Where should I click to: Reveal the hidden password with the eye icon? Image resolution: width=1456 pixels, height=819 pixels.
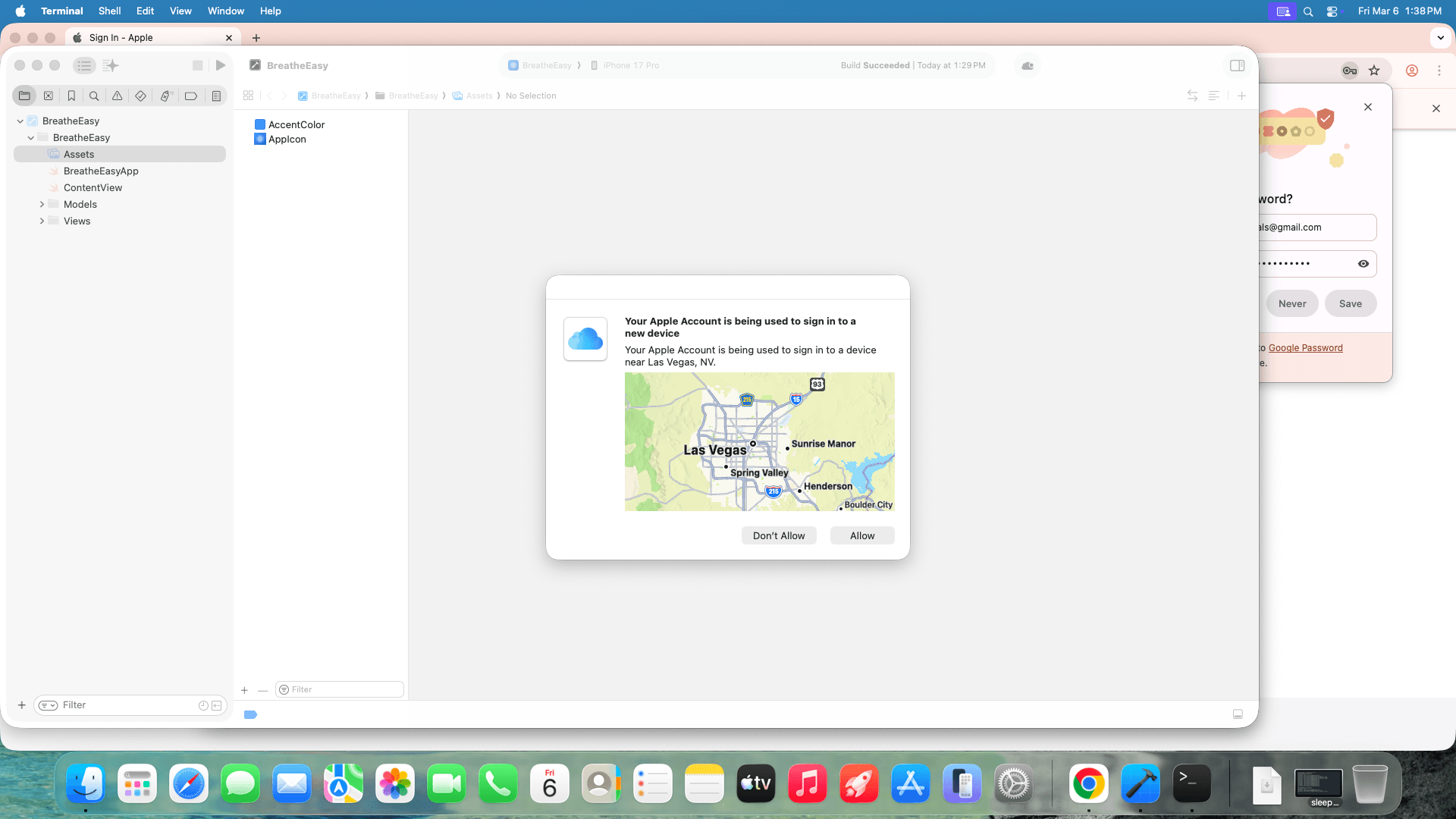pyautogui.click(x=1363, y=263)
